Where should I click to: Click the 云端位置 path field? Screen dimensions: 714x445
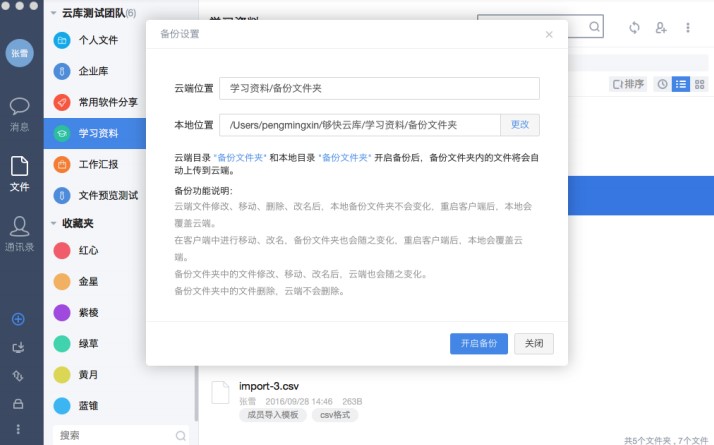click(379, 88)
